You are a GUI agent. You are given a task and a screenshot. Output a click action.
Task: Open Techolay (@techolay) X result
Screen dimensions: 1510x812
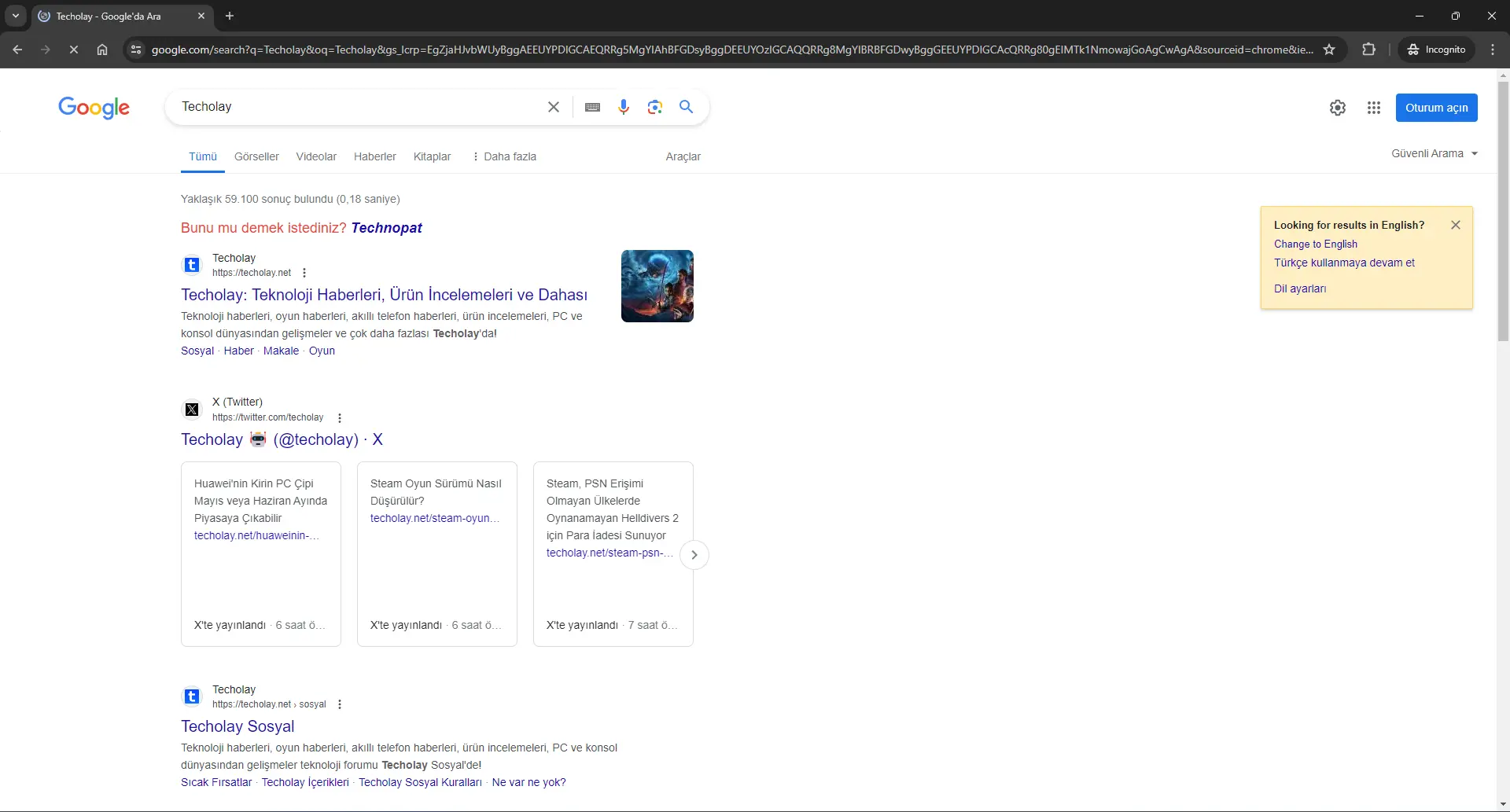pos(282,439)
